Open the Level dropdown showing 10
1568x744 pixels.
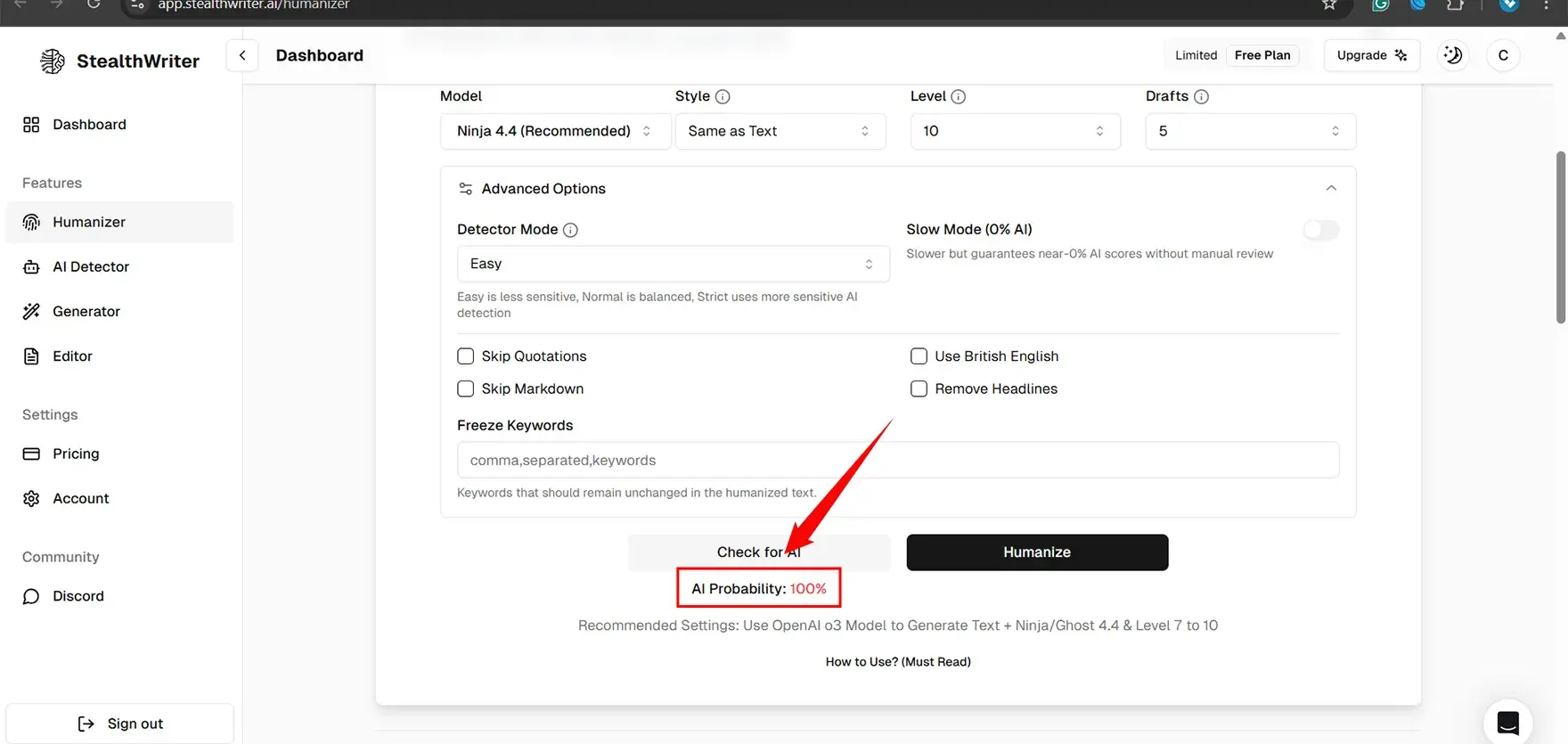click(1016, 131)
